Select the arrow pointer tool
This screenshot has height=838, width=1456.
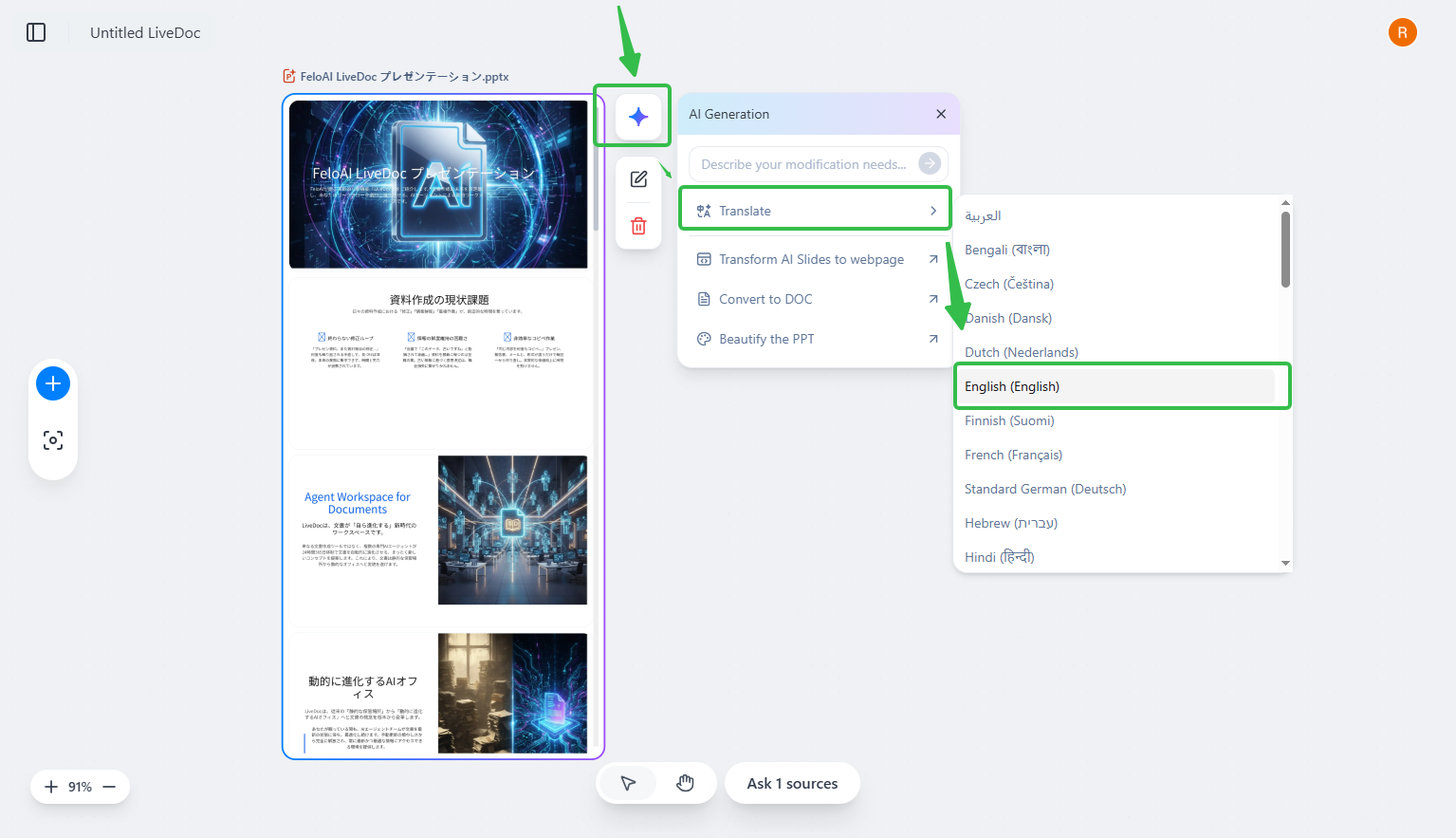pos(628,783)
